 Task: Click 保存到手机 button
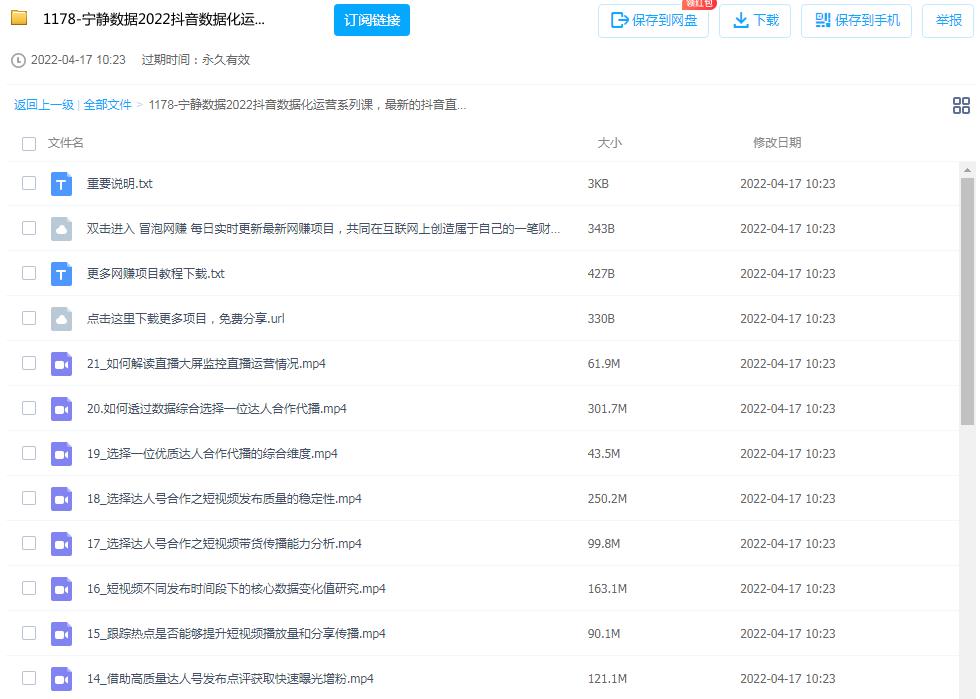pyautogui.click(x=856, y=21)
